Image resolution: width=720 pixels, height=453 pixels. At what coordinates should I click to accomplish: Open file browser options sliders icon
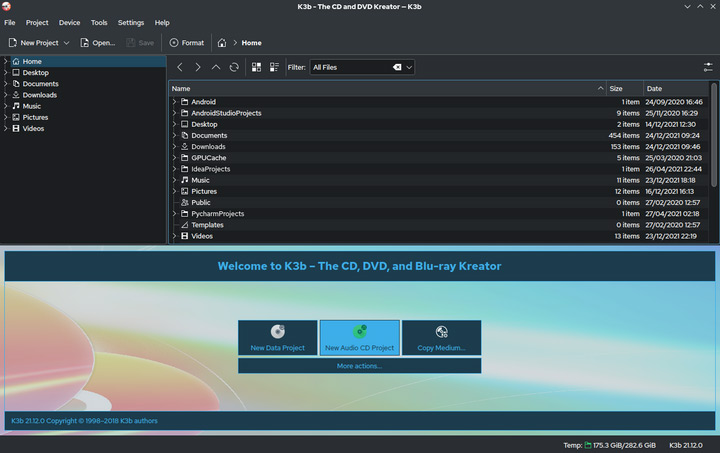708,67
